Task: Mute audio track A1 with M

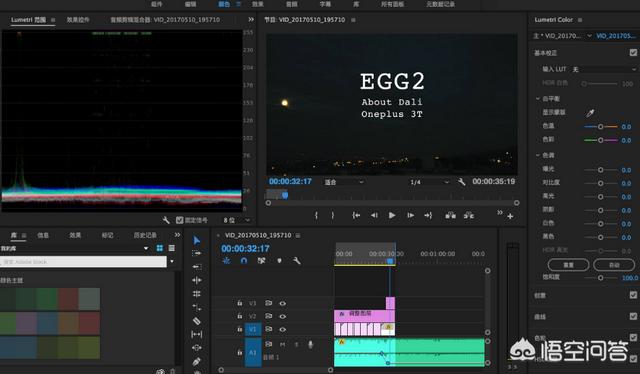Action: 282,345
